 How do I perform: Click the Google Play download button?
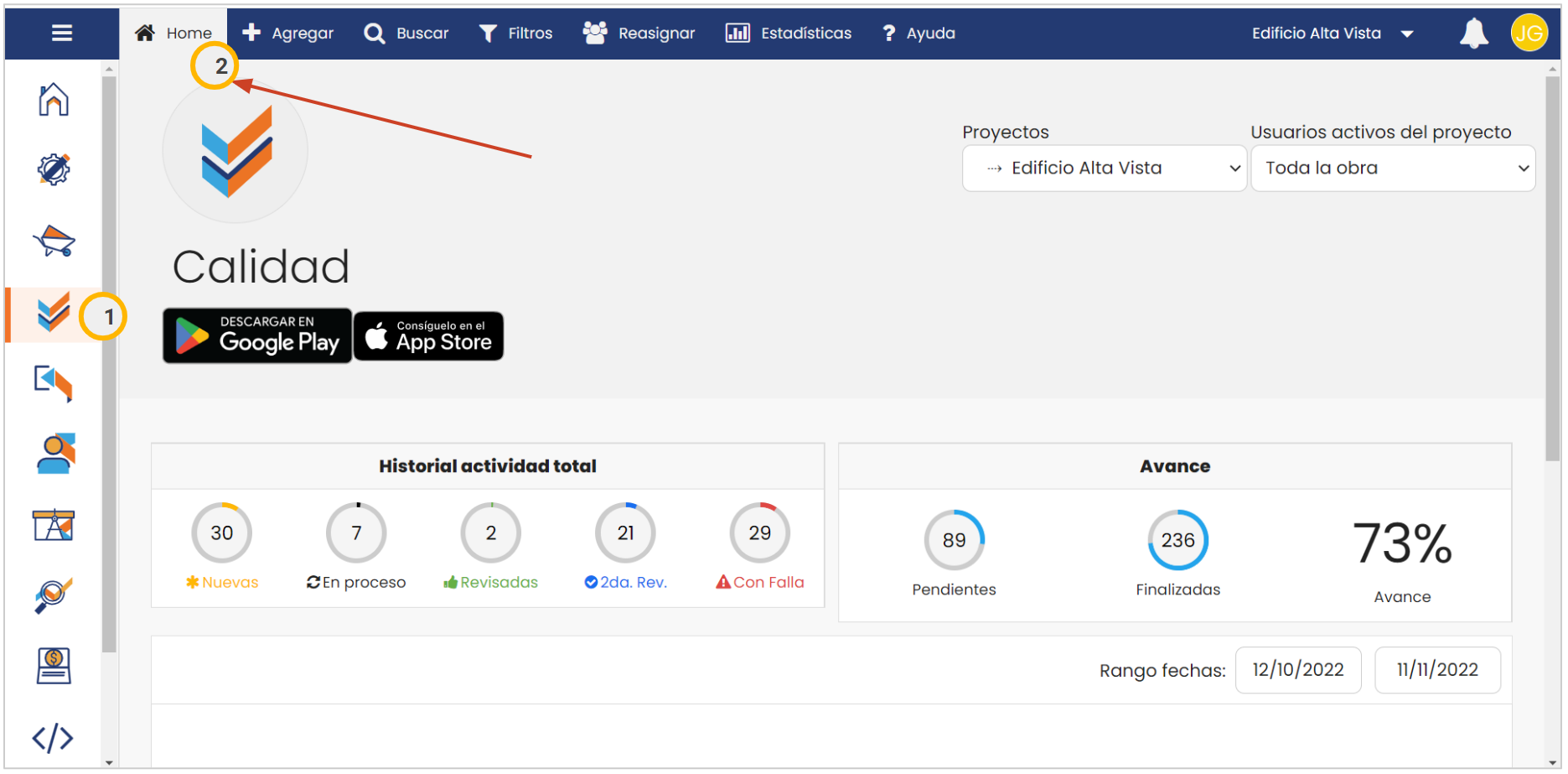pyautogui.click(x=257, y=335)
